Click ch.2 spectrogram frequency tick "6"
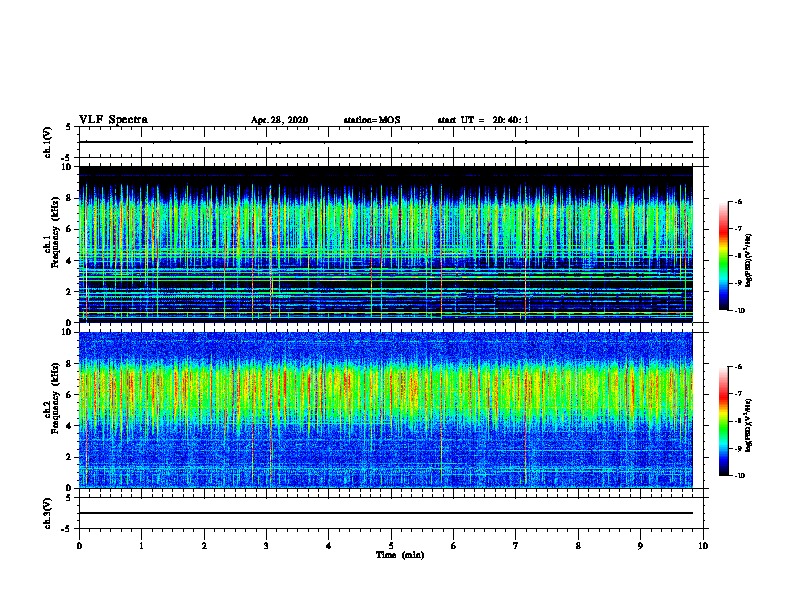 tap(69, 395)
